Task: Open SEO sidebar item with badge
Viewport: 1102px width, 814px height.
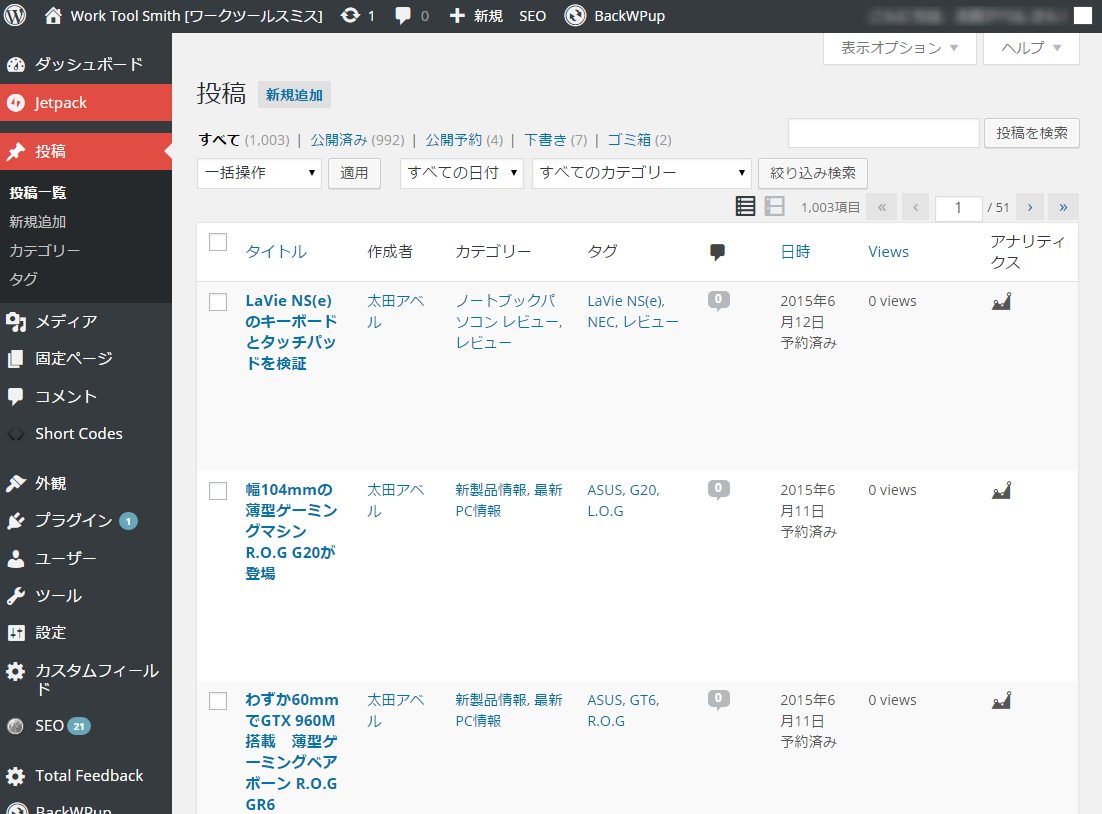Action: pyautogui.click(x=86, y=726)
